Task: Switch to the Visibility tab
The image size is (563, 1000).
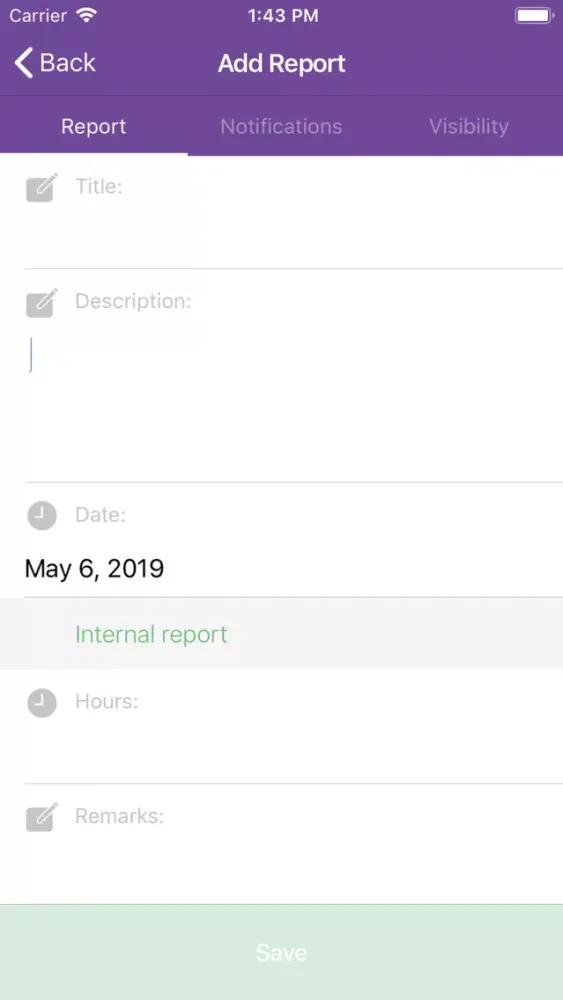Action: (469, 126)
